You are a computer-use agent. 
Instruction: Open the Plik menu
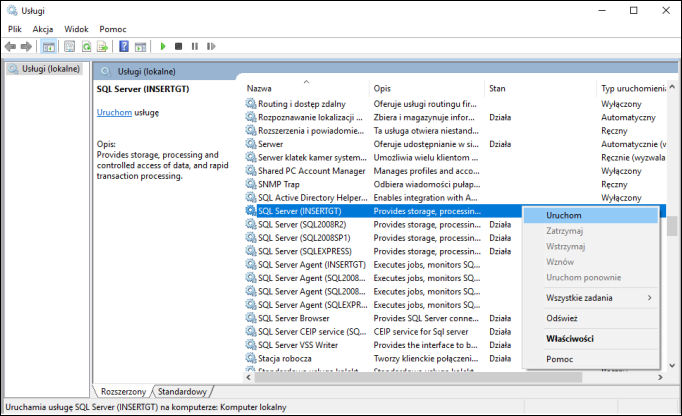tap(14, 29)
